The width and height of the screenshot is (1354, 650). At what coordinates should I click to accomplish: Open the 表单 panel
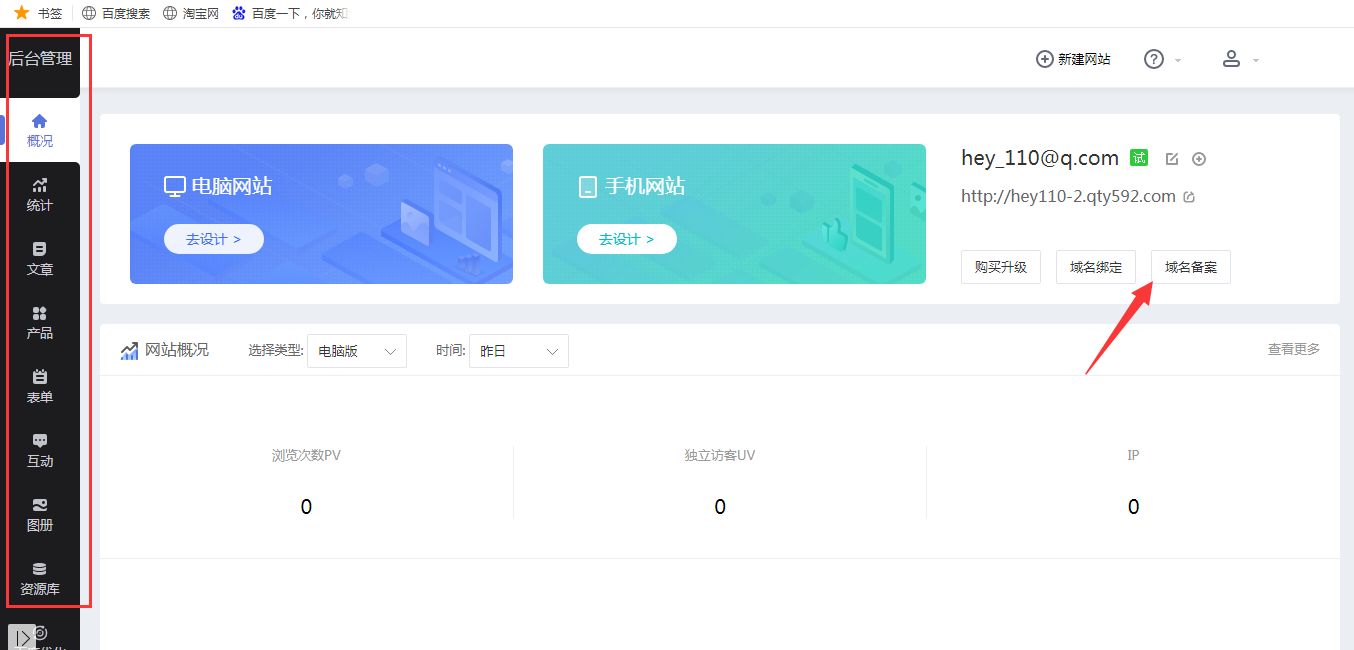[x=39, y=386]
